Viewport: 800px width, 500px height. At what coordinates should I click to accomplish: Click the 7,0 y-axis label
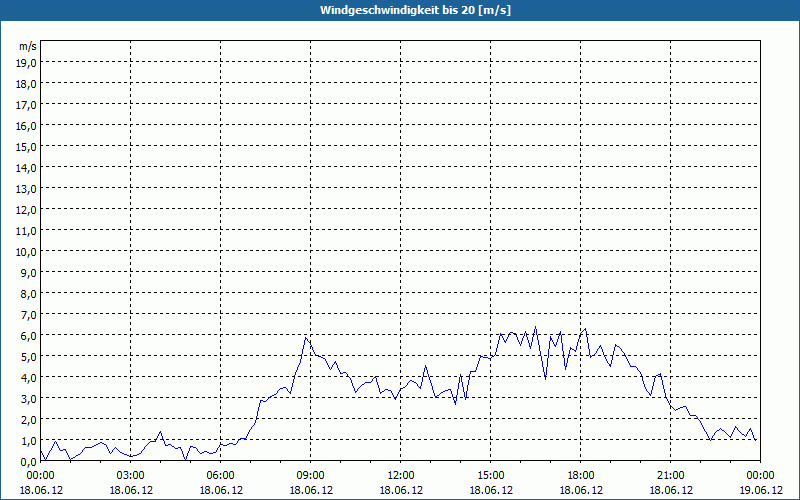pyautogui.click(x=29, y=315)
